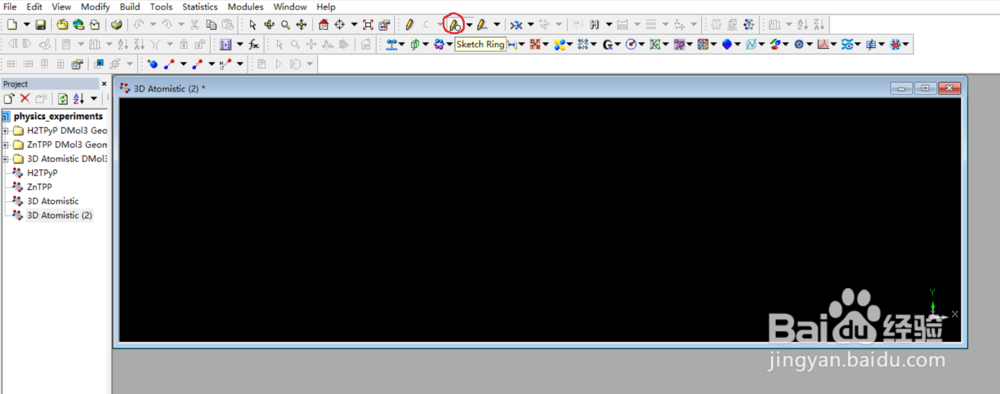Viewport: 1000px width, 394px height.
Task: Expand the H2TPyP DMol3 Geo folder
Action: click(x=6, y=131)
